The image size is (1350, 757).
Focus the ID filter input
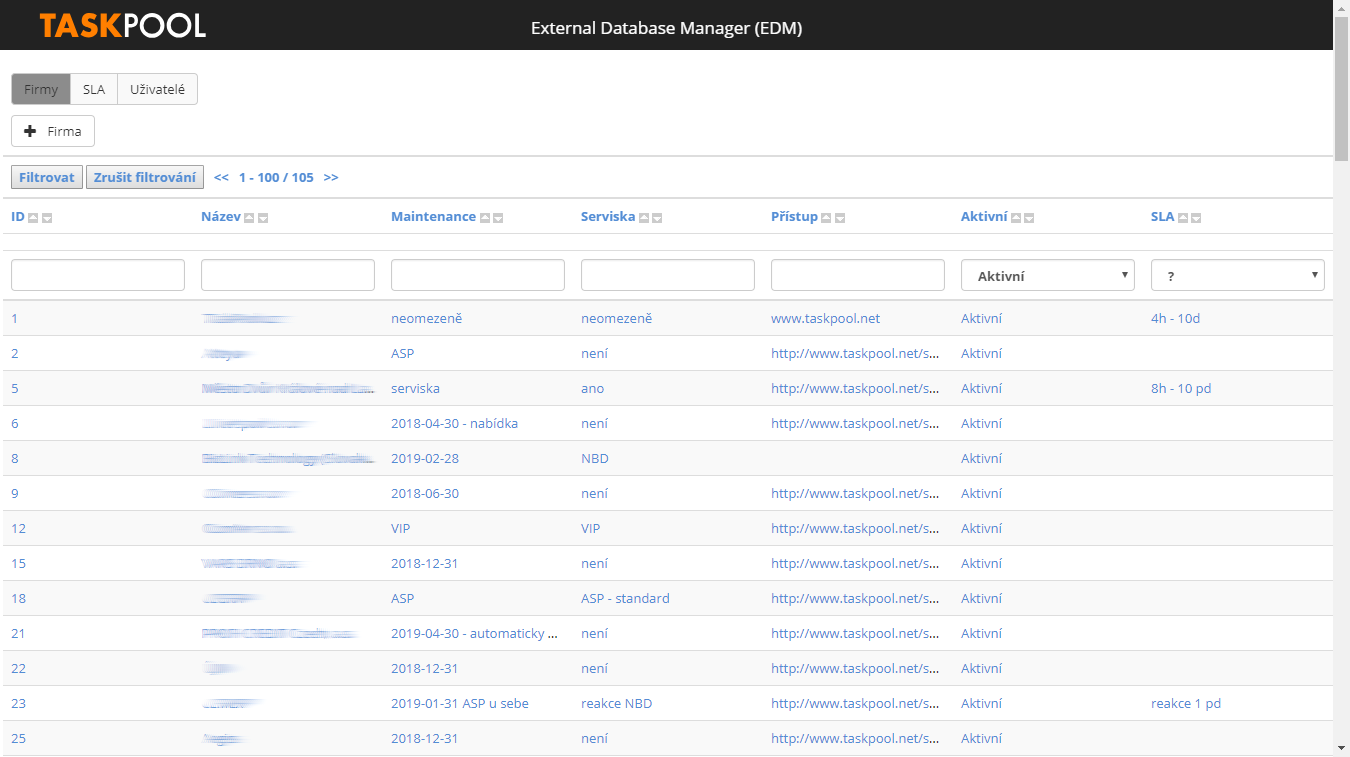click(98, 275)
